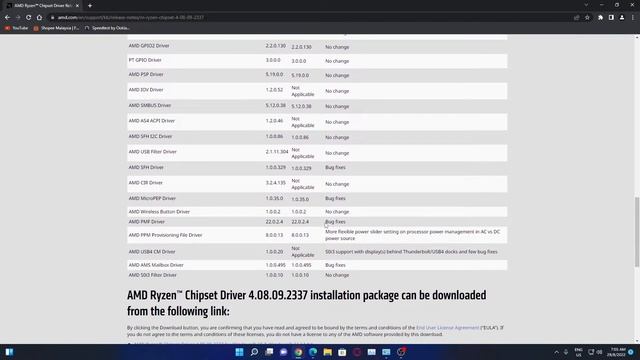Click the Chipset Driver 4.08.09.2337 download heading
The width and height of the screenshot is (640, 360).
307,303
